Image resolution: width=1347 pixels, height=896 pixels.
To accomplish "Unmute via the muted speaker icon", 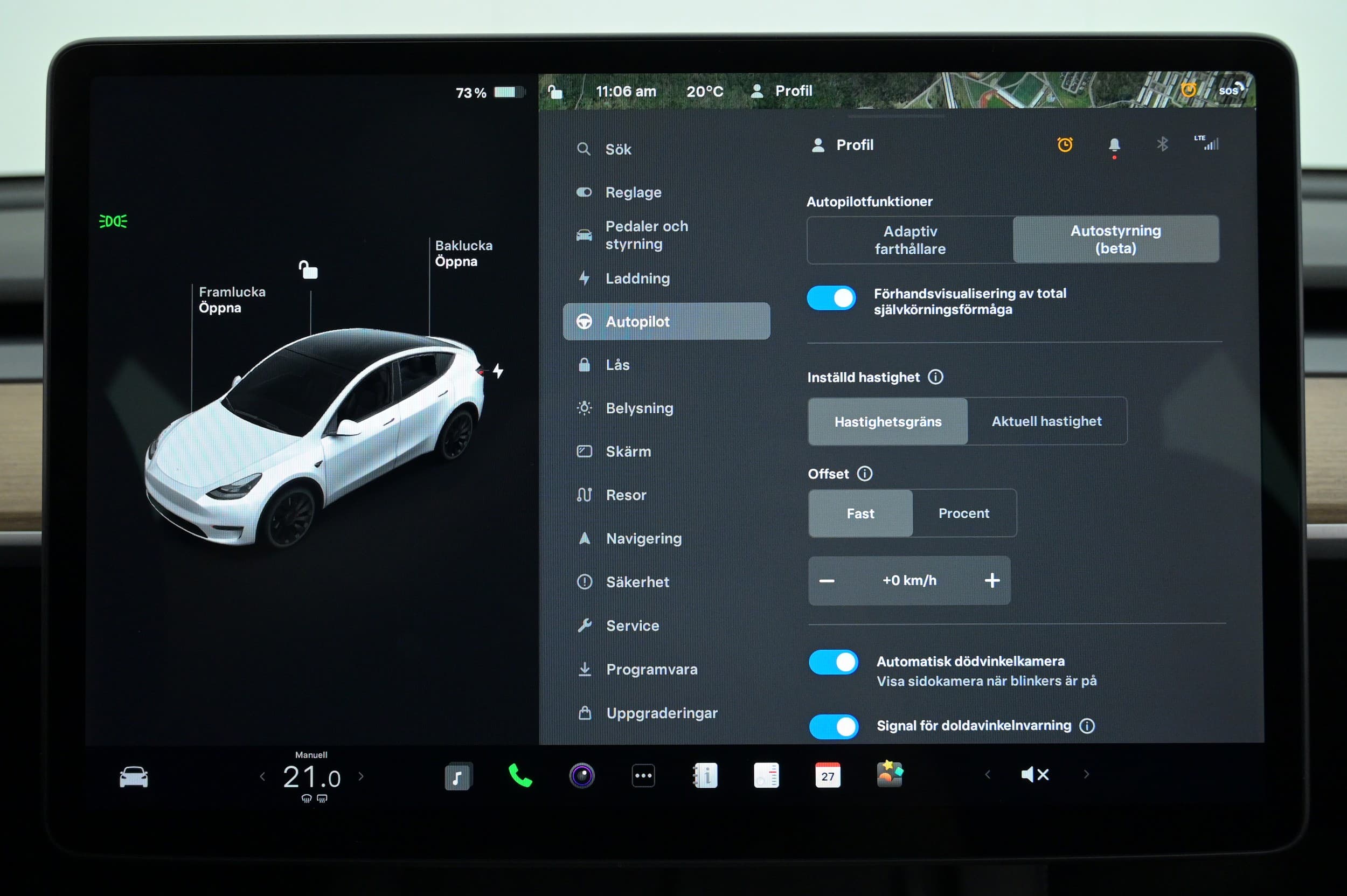I will (x=1035, y=774).
